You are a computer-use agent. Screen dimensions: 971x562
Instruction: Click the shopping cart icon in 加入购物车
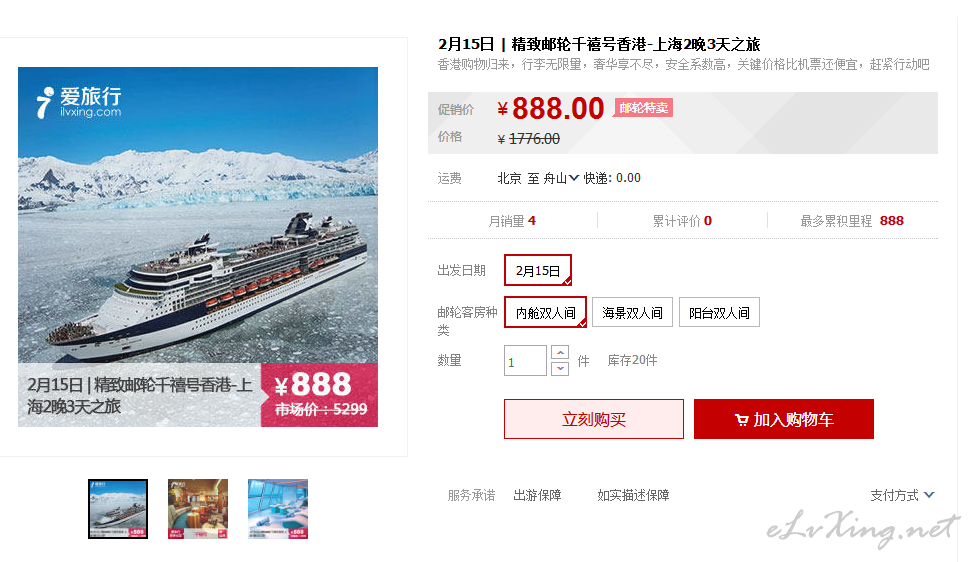coord(741,420)
